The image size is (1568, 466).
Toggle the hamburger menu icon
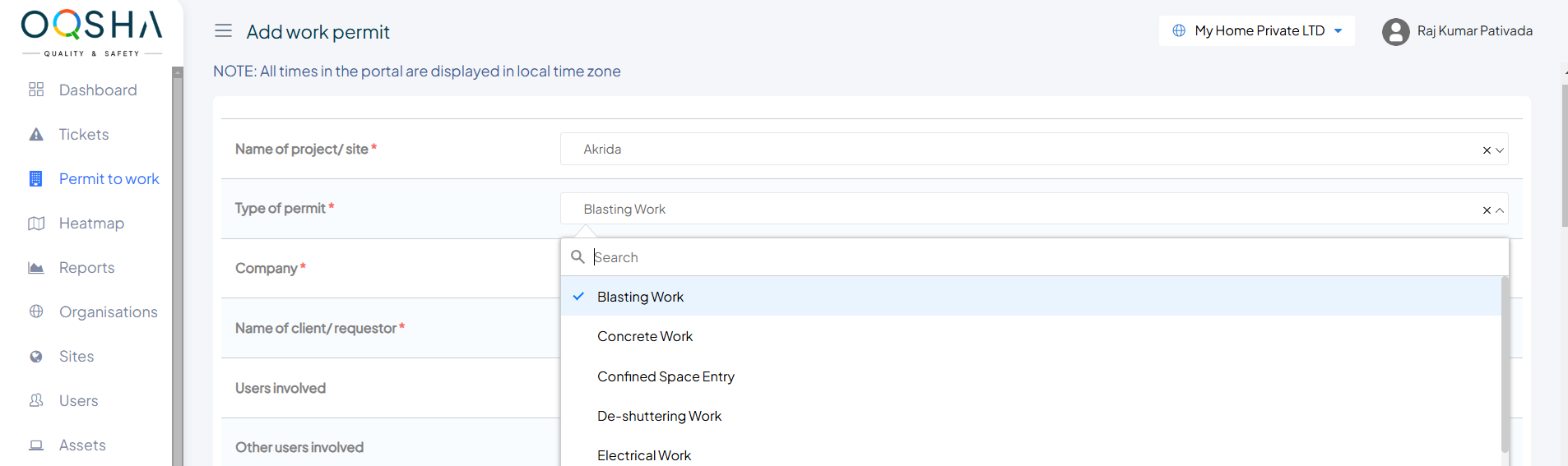click(x=223, y=31)
